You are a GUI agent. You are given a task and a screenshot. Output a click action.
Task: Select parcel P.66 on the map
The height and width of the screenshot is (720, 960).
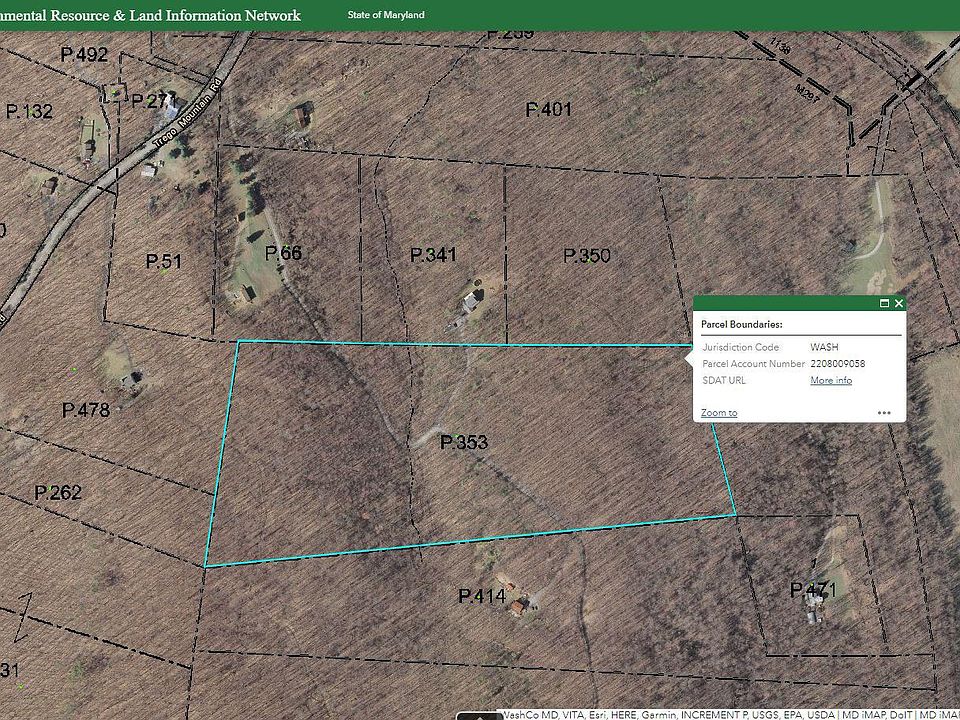pos(283,254)
